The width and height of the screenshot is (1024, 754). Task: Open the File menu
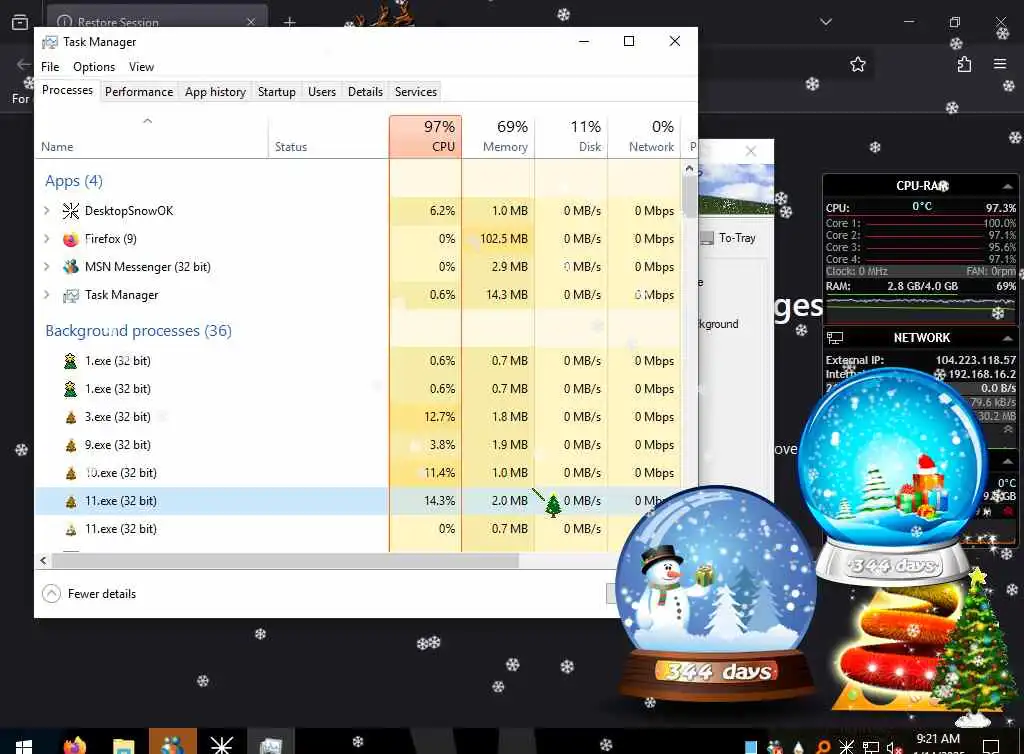50,67
